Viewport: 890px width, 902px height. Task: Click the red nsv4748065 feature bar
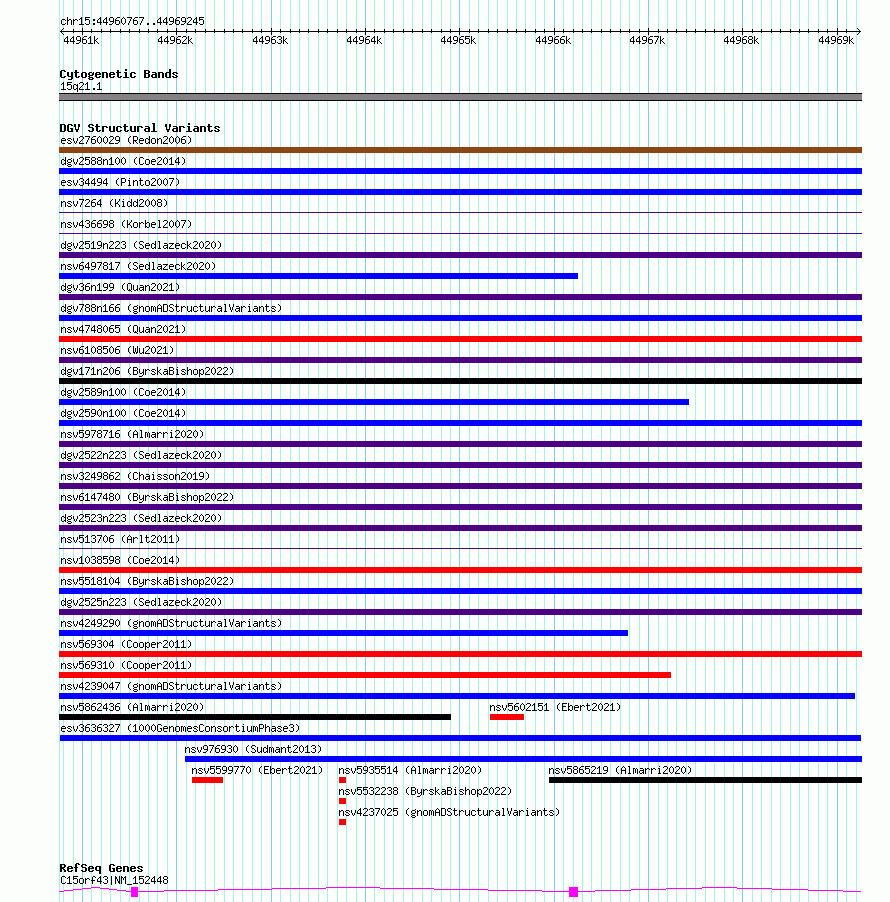[x=460, y=339]
